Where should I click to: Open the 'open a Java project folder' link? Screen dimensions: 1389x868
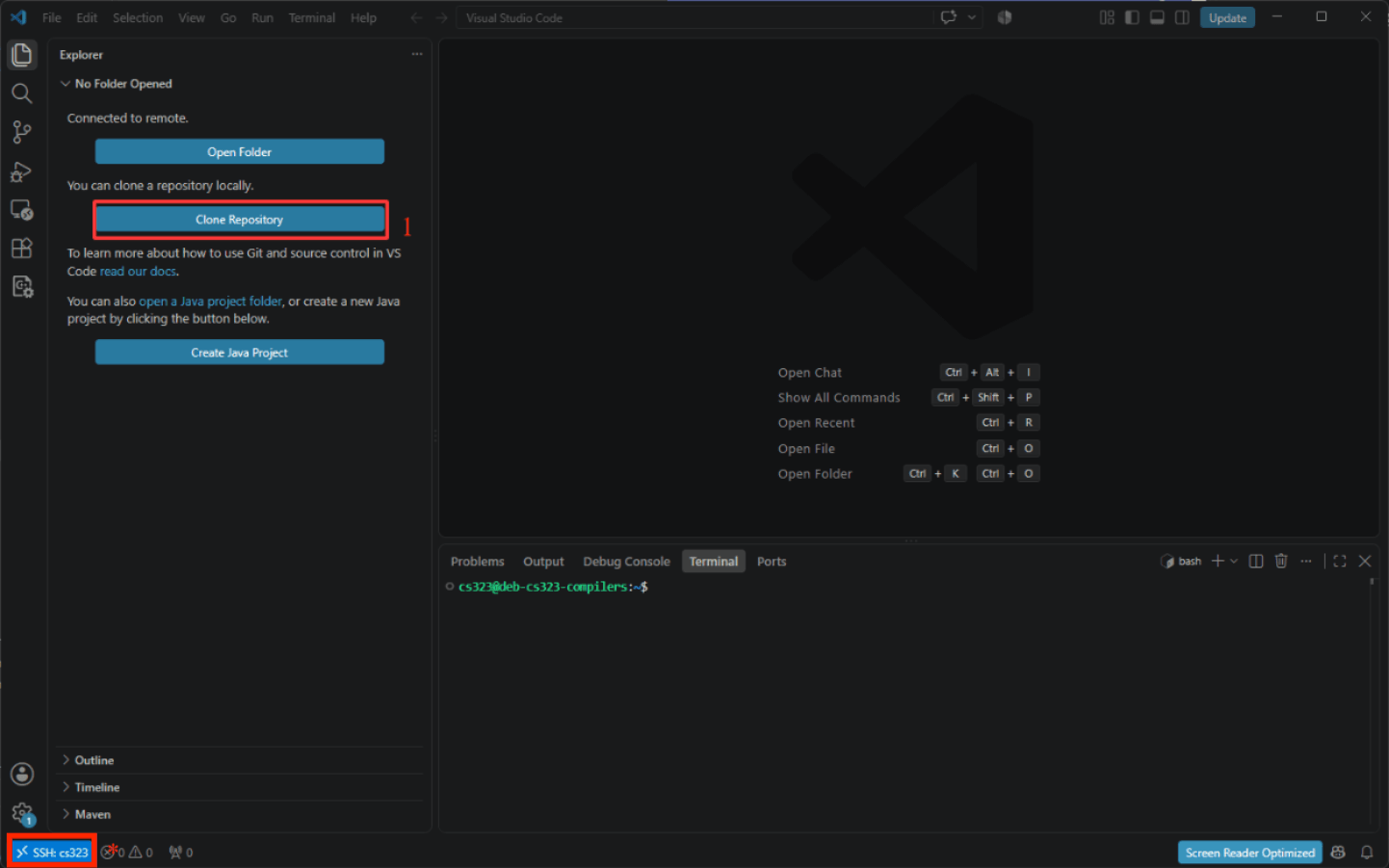[x=211, y=302]
